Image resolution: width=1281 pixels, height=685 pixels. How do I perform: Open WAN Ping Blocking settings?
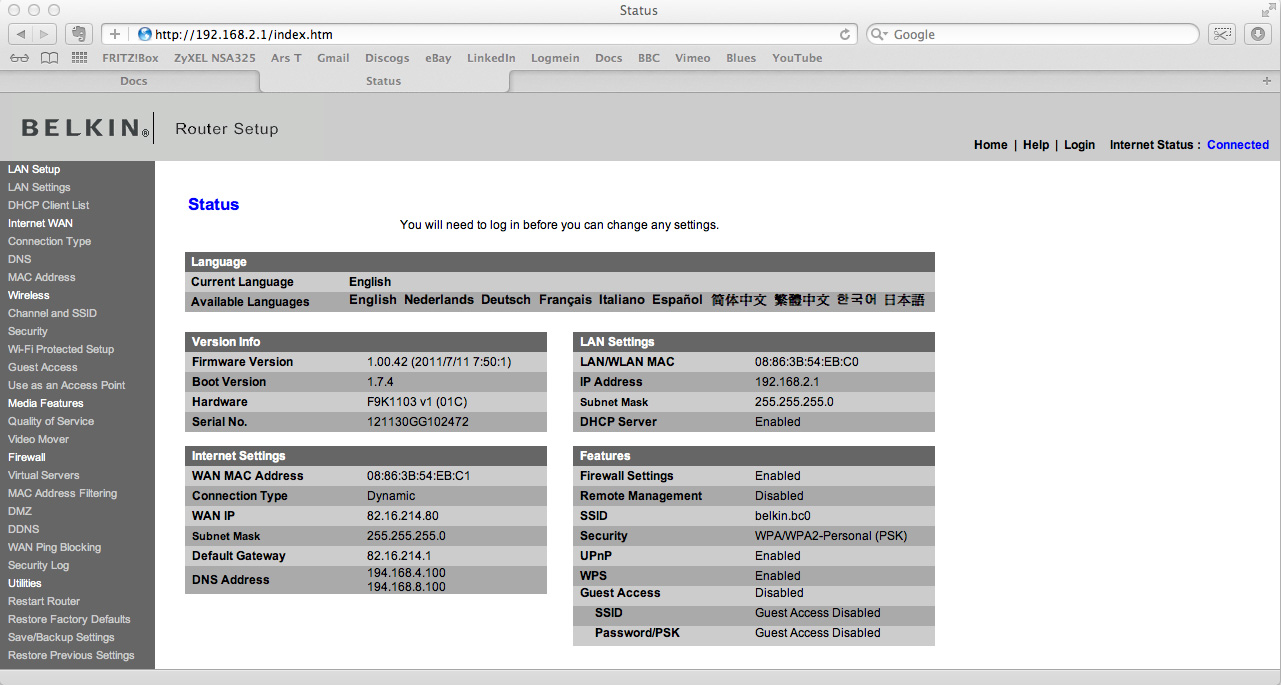[x=54, y=547]
